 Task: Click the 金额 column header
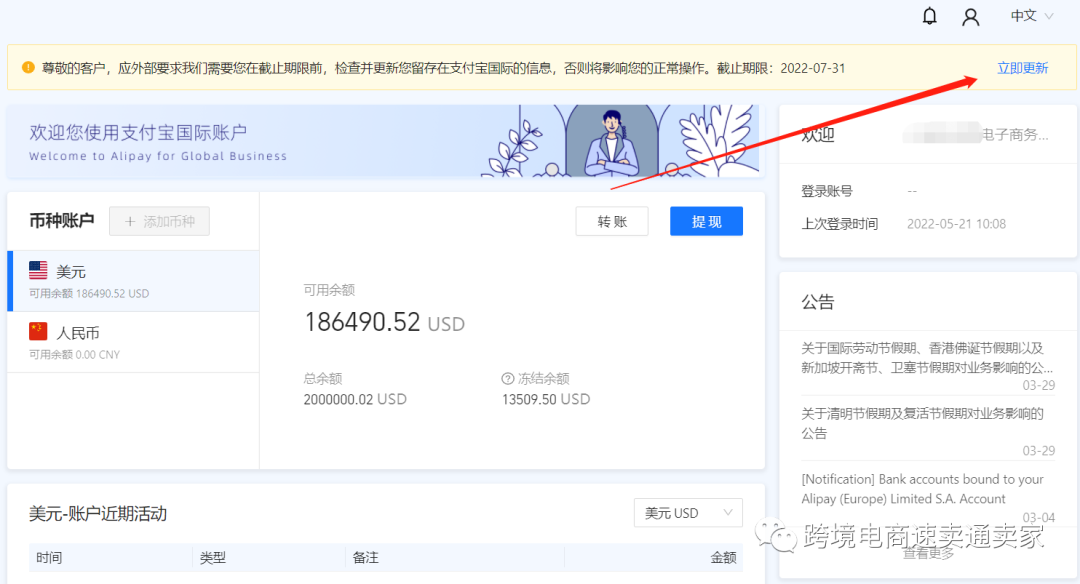point(723,557)
